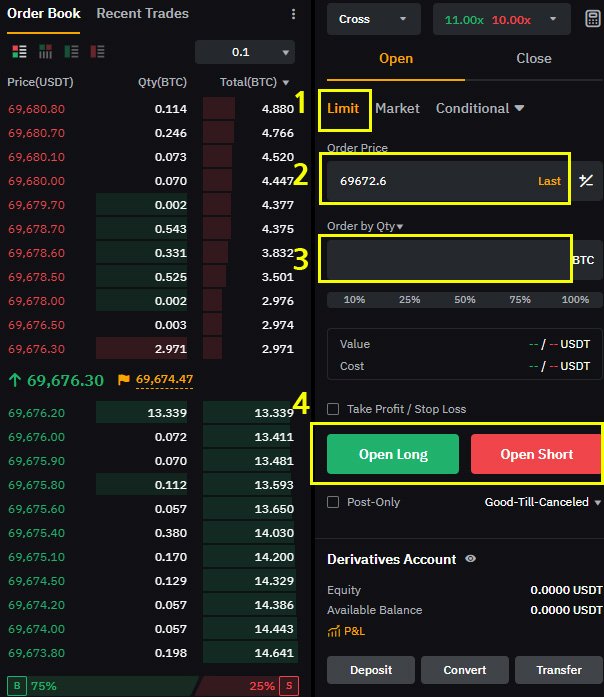Screen dimensions: 604x697
Task: Show only sell orders view icon
Action: [x=97, y=52]
